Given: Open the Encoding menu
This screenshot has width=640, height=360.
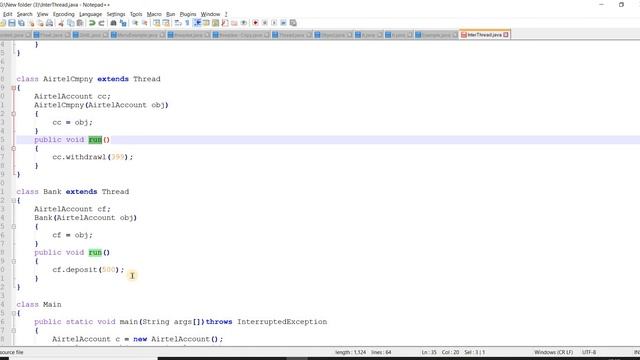Looking at the screenshot, I should click(64, 14).
